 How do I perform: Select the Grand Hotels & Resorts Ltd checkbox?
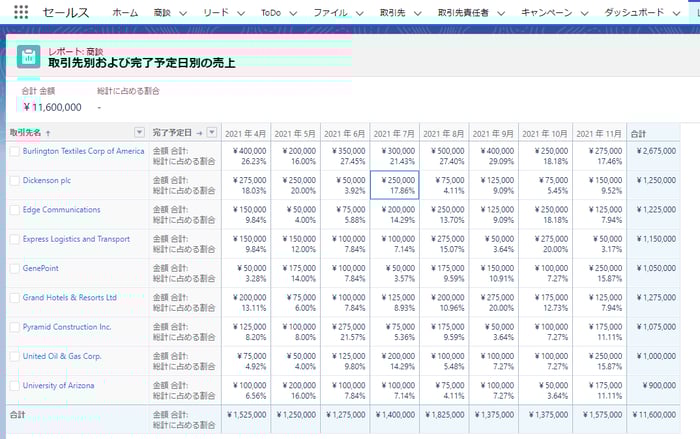(x=15, y=298)
